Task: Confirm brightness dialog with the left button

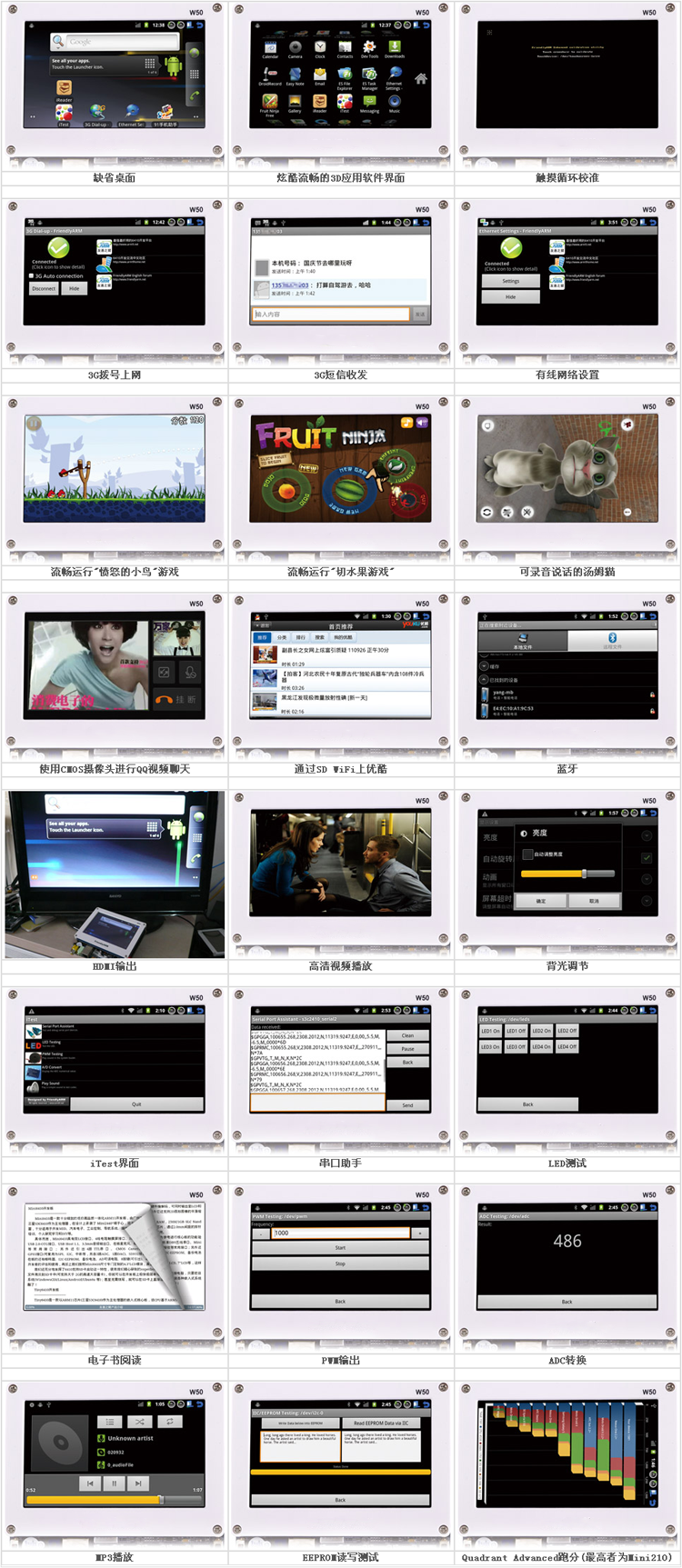Action: (541, 901)
